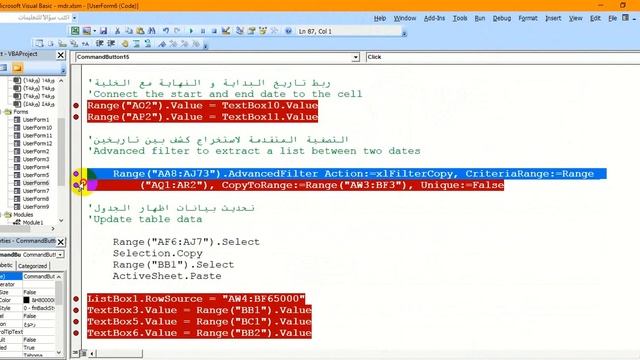Viewport: 640px width, 360px height.
Task: Click the Break pause icon
Action: click(202, 31)
